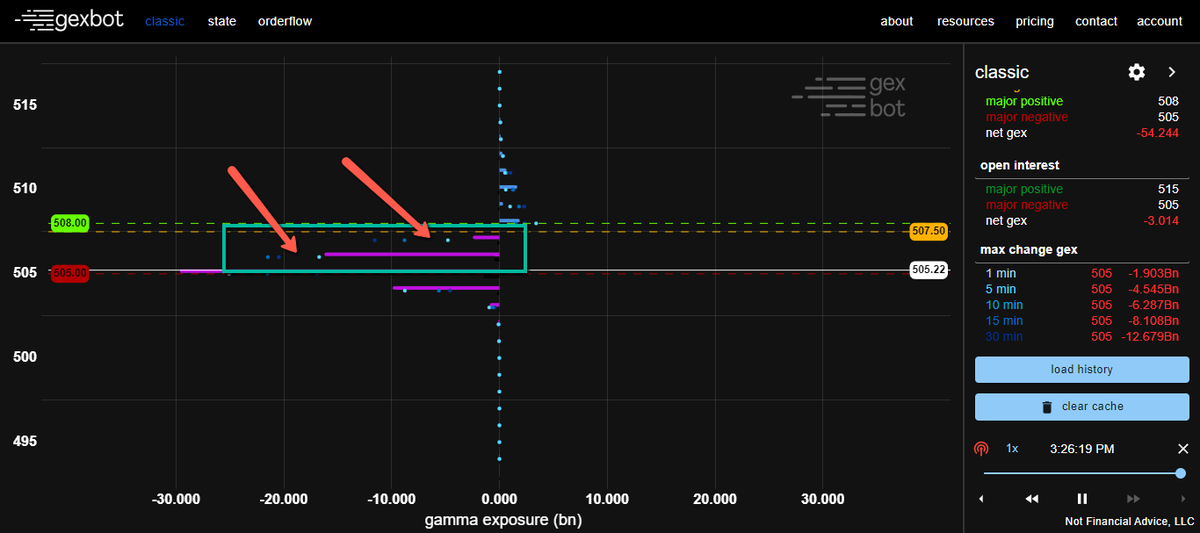Close the playback bar with the X
The width and height of the screenshot is (1200, 533).
pos(1183,449)
